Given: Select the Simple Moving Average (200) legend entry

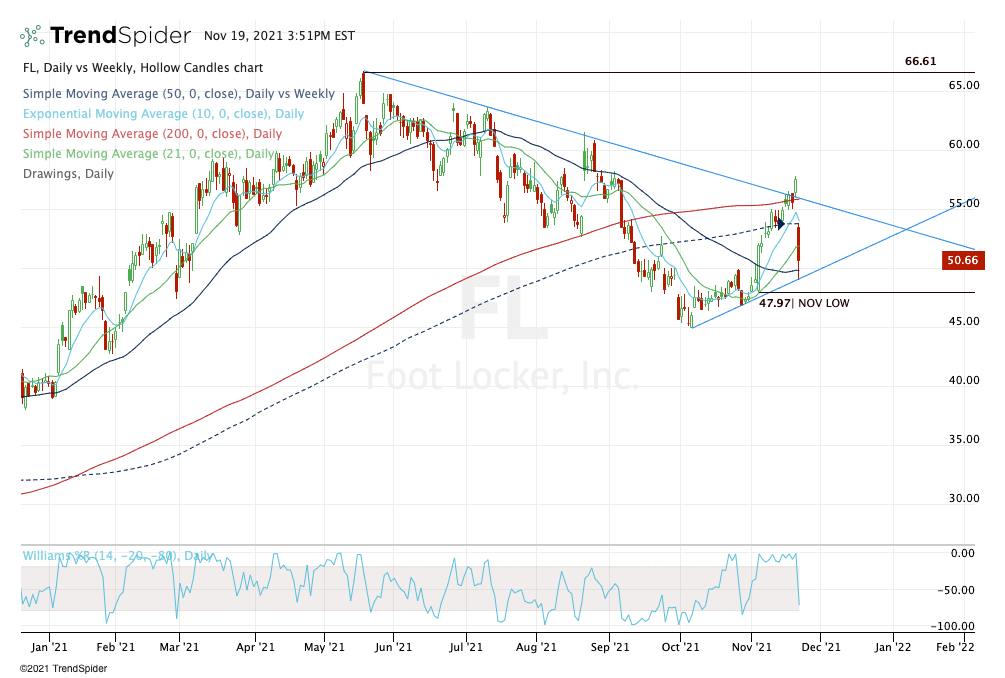Looking at the screenshot, I should pos(153,133).
